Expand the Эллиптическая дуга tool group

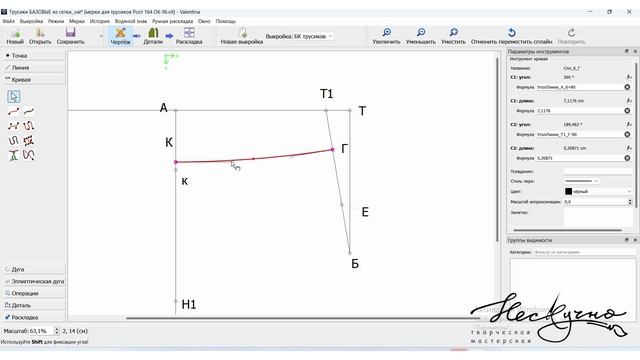click(x=34, y=281)
